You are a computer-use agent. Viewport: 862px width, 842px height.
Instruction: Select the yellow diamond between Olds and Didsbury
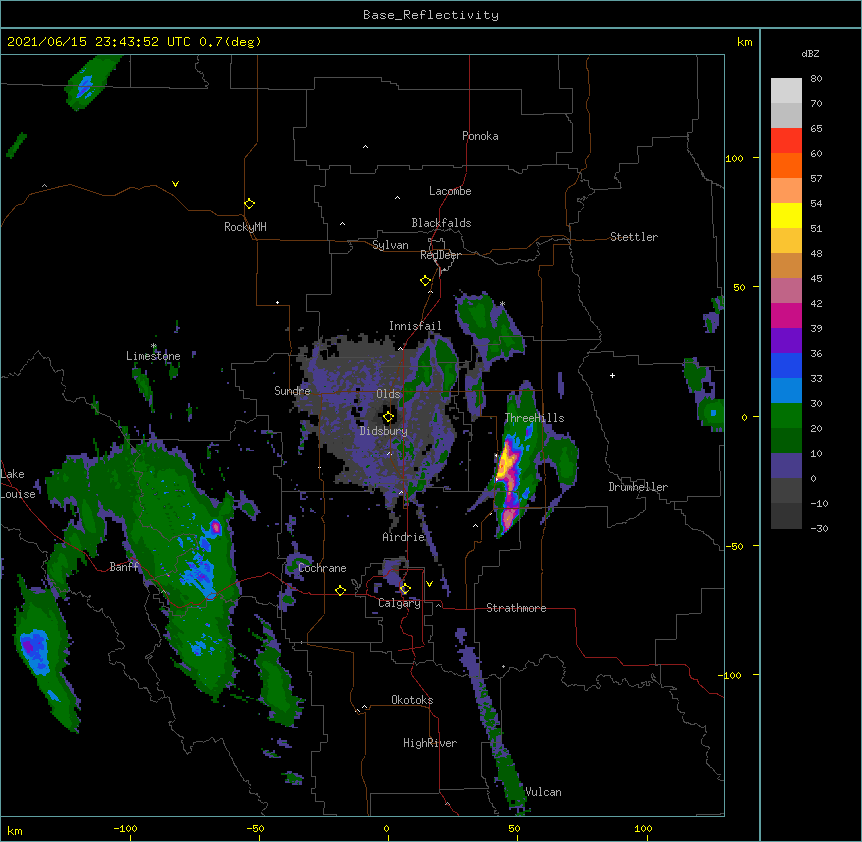coord(388,417)
